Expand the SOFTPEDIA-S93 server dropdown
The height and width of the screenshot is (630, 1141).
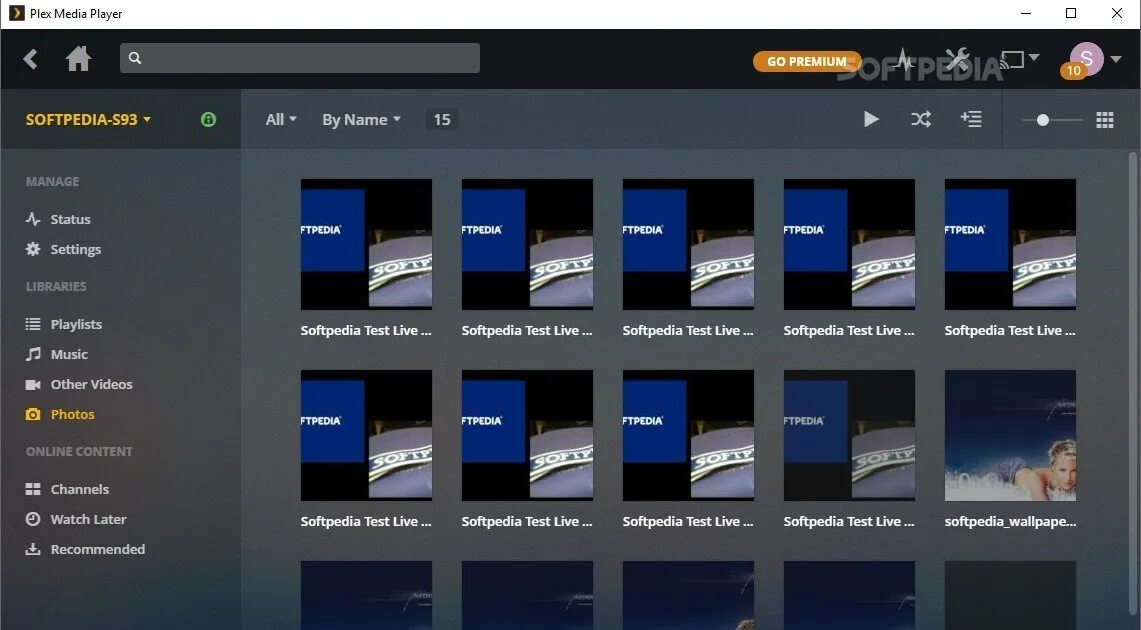pyautogui.click(x=88, y=119)
